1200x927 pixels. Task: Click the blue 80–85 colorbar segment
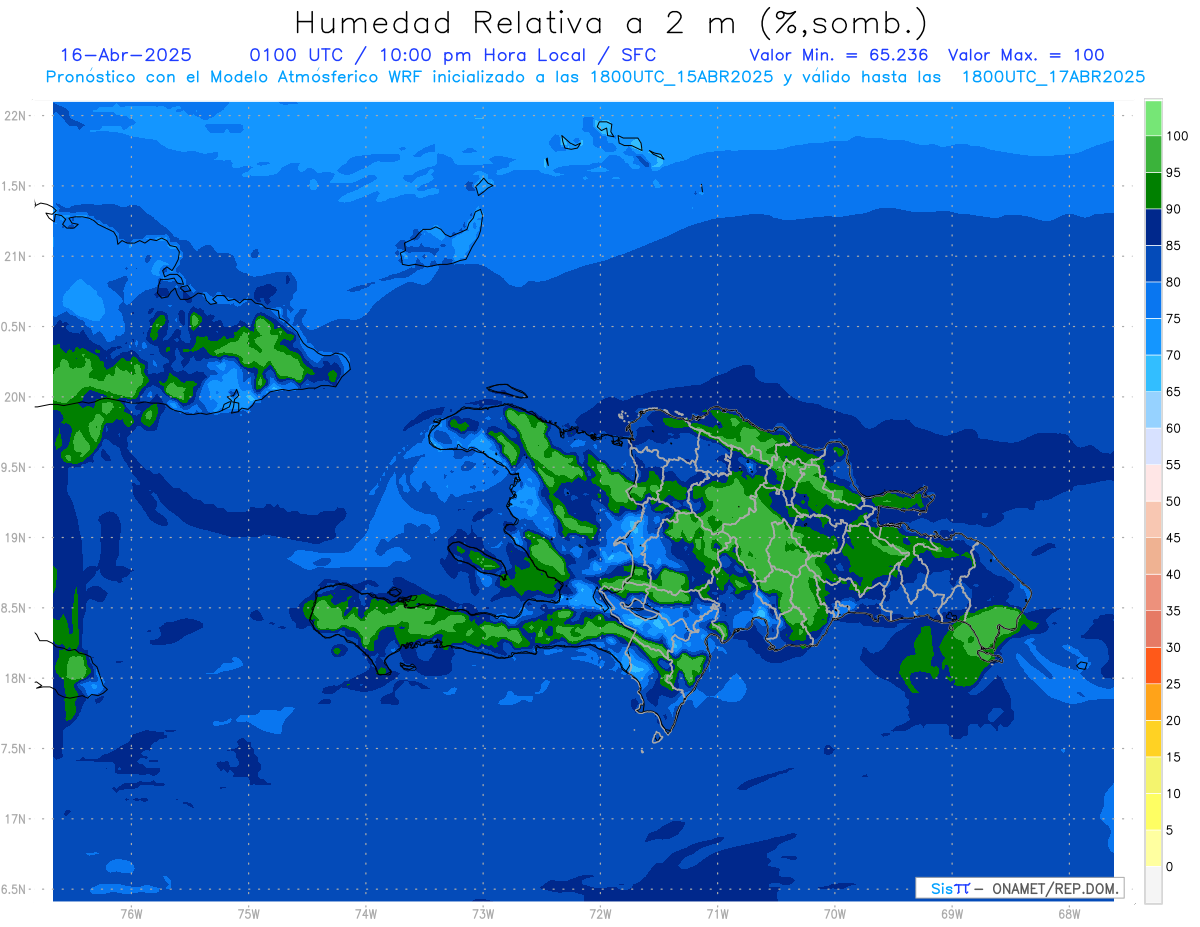click(x=1153, y=263)
